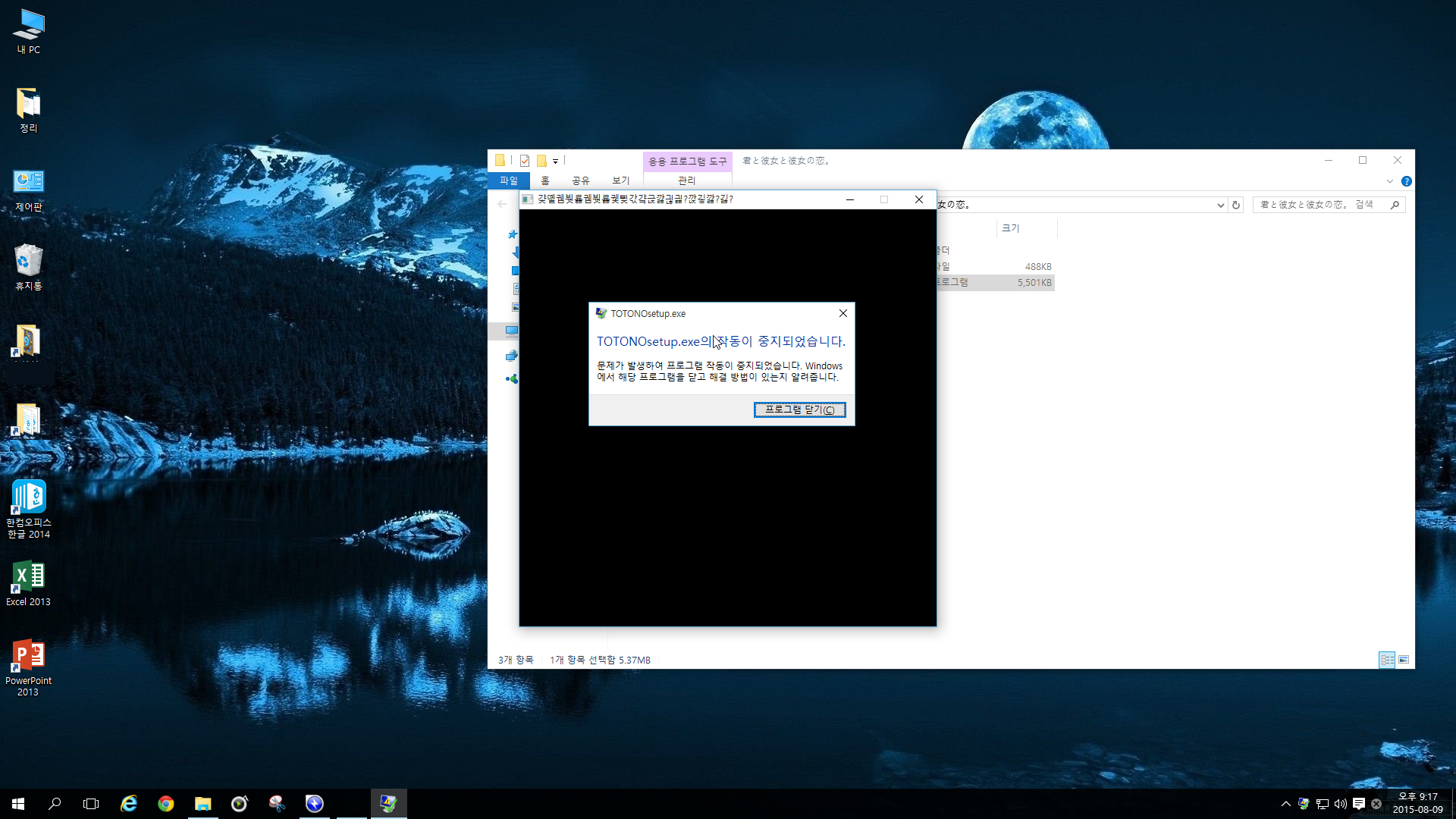Open Internet Explorer from the taskbar

(x=129, y=803)
